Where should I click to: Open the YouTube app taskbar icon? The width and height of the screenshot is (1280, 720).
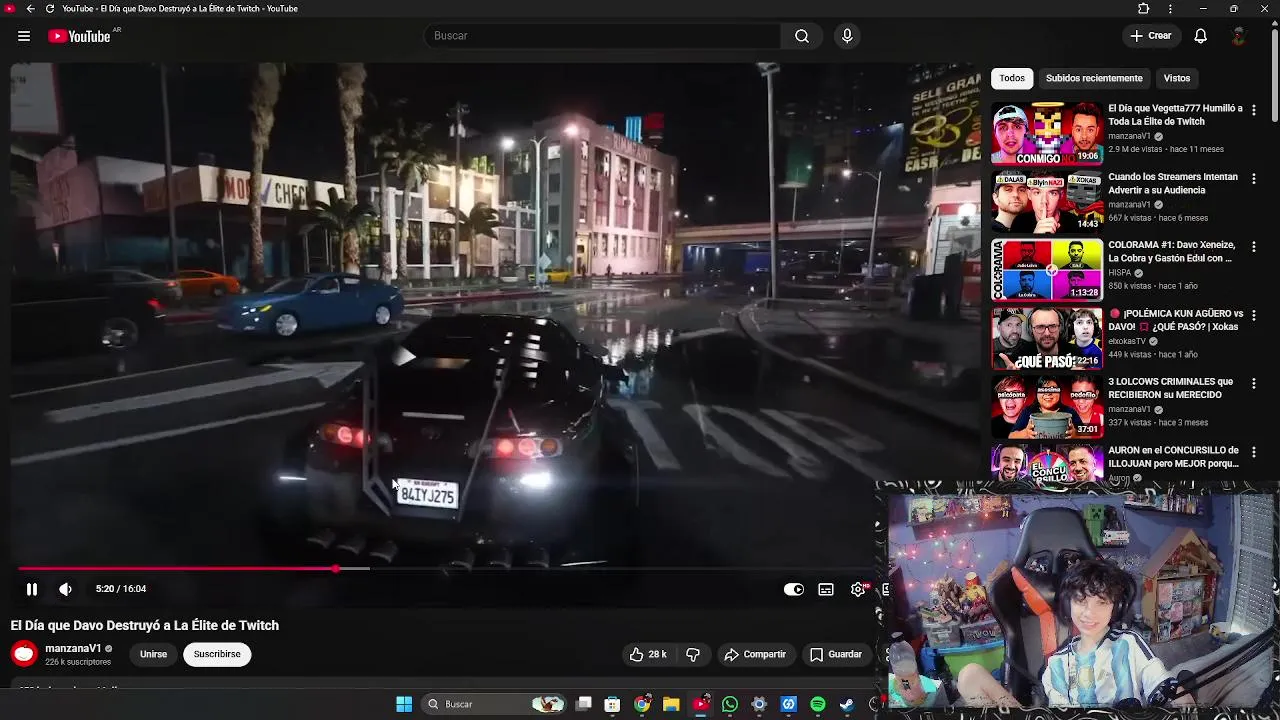tap(701, 704)
